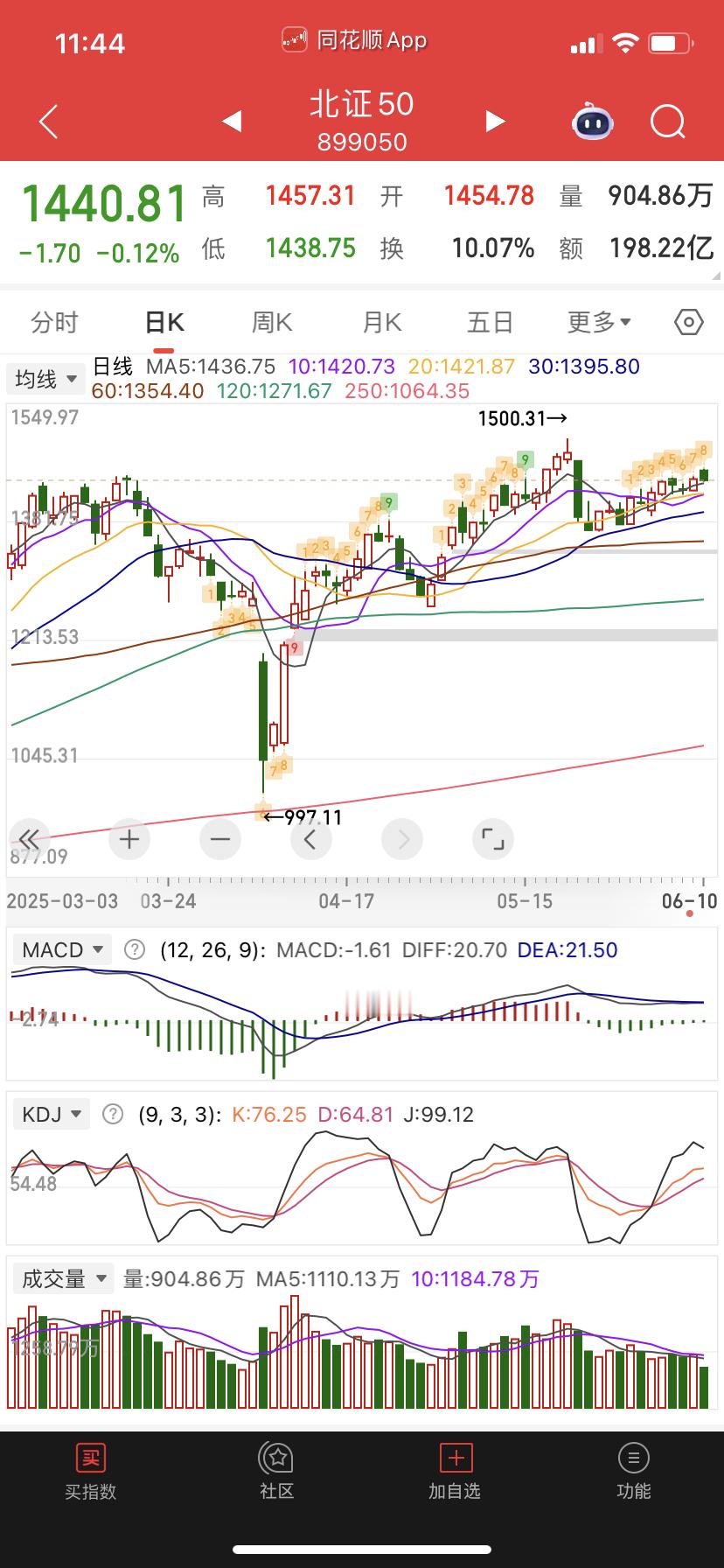
Task: Enter fullscreen chart mode
Action: pyautogui.click(x=493, y=840)
